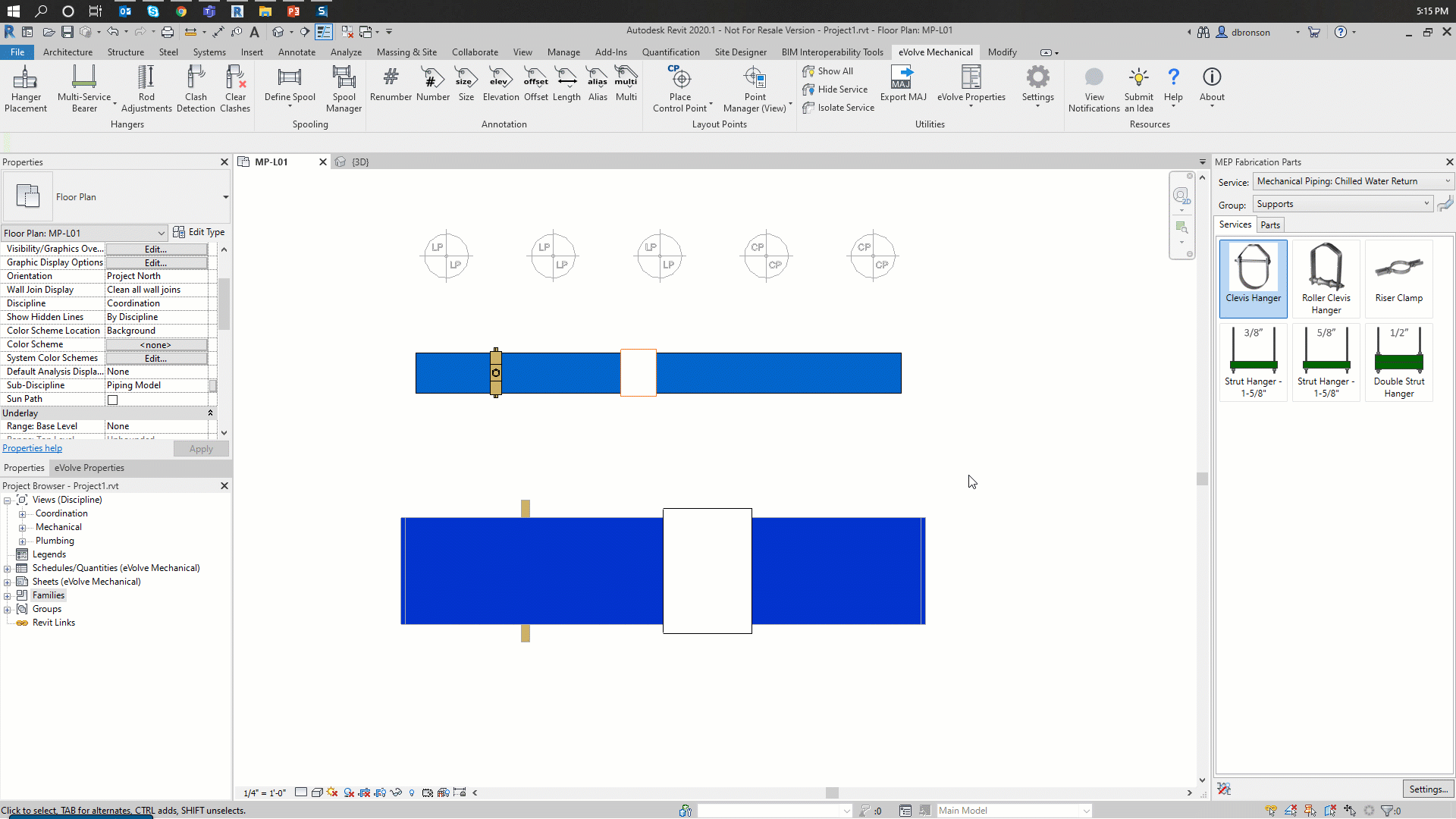The image size is (1456, 819).
Task: Click Submit an Idea lightbulb
Action: (1138, 89)
